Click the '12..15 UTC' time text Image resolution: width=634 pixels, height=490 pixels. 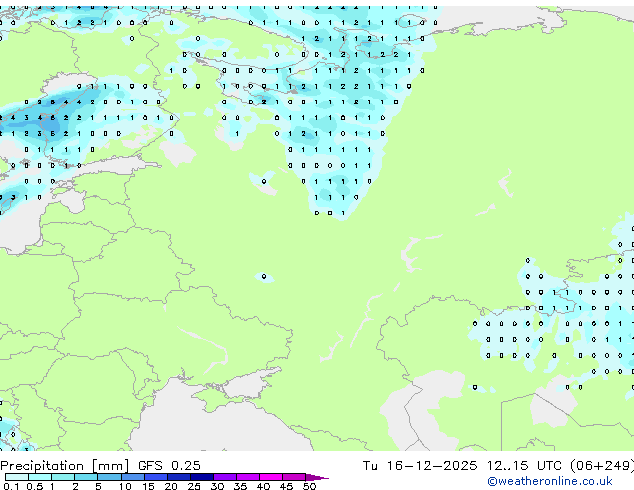click(x=524, y=466)
